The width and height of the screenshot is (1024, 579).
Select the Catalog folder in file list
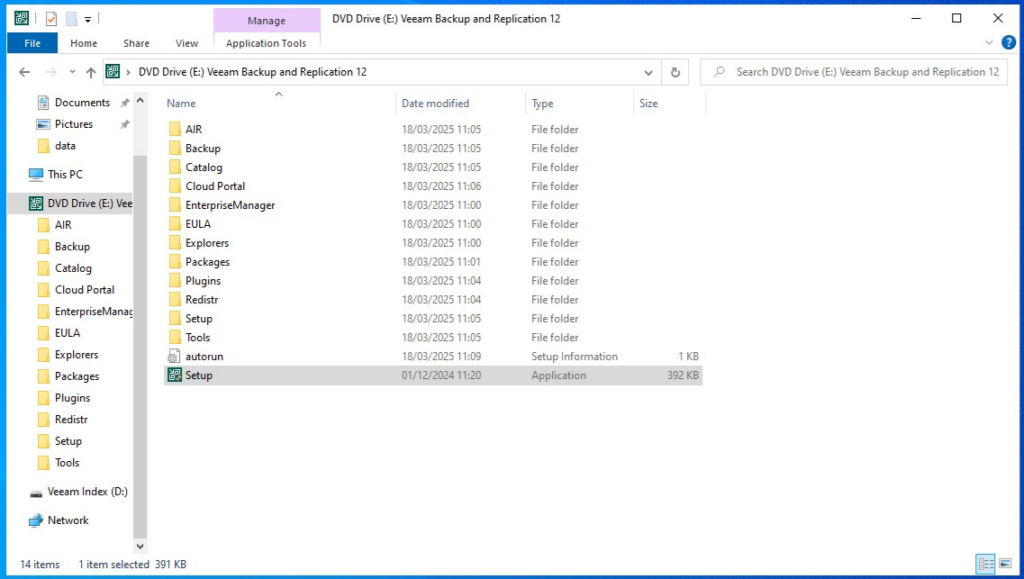(x=204, y=167)
